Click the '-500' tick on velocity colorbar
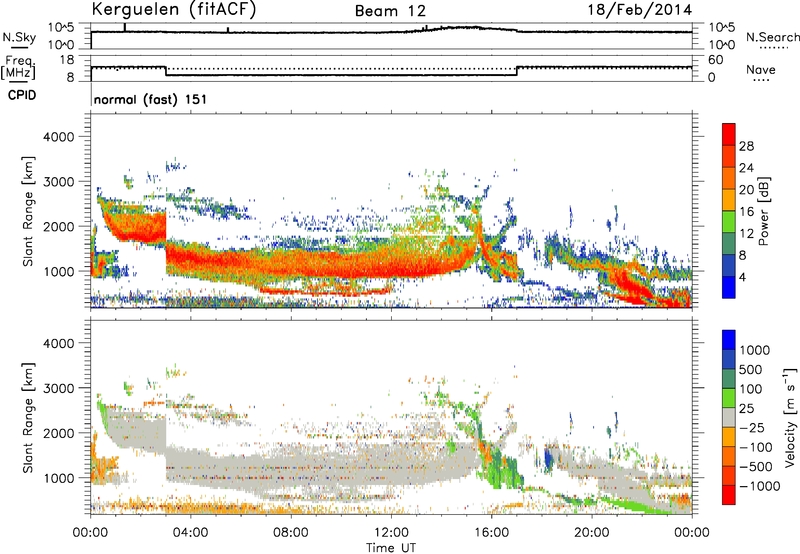800x554 pixels. tap(756, 467)
